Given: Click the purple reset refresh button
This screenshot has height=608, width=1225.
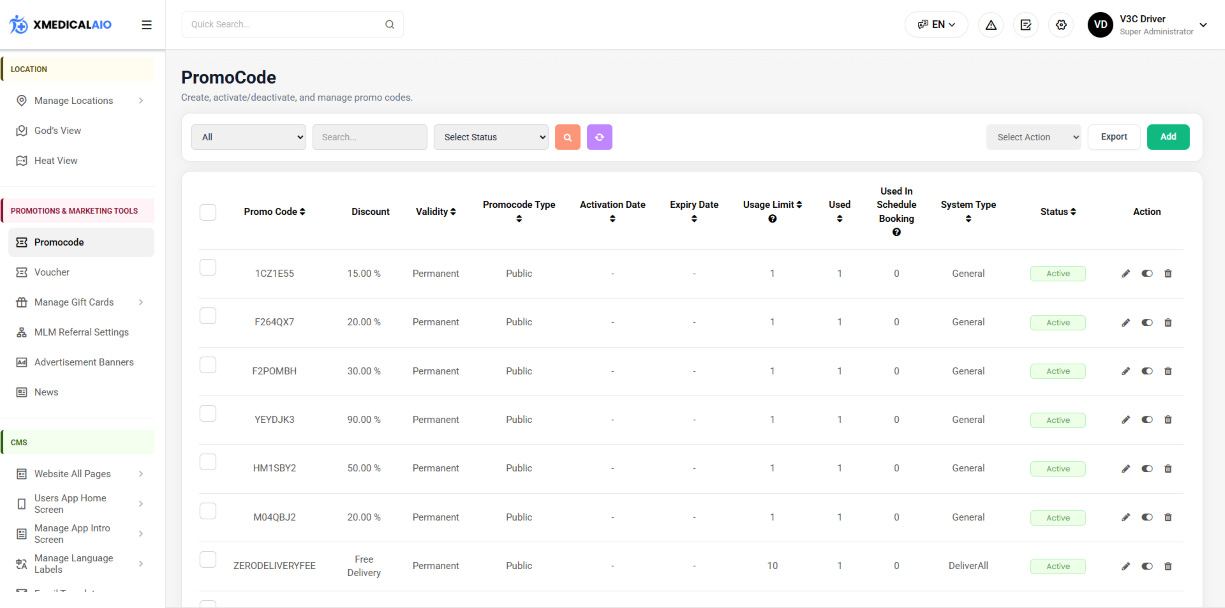Looking at the screenshot, I should tap(599, 137).
